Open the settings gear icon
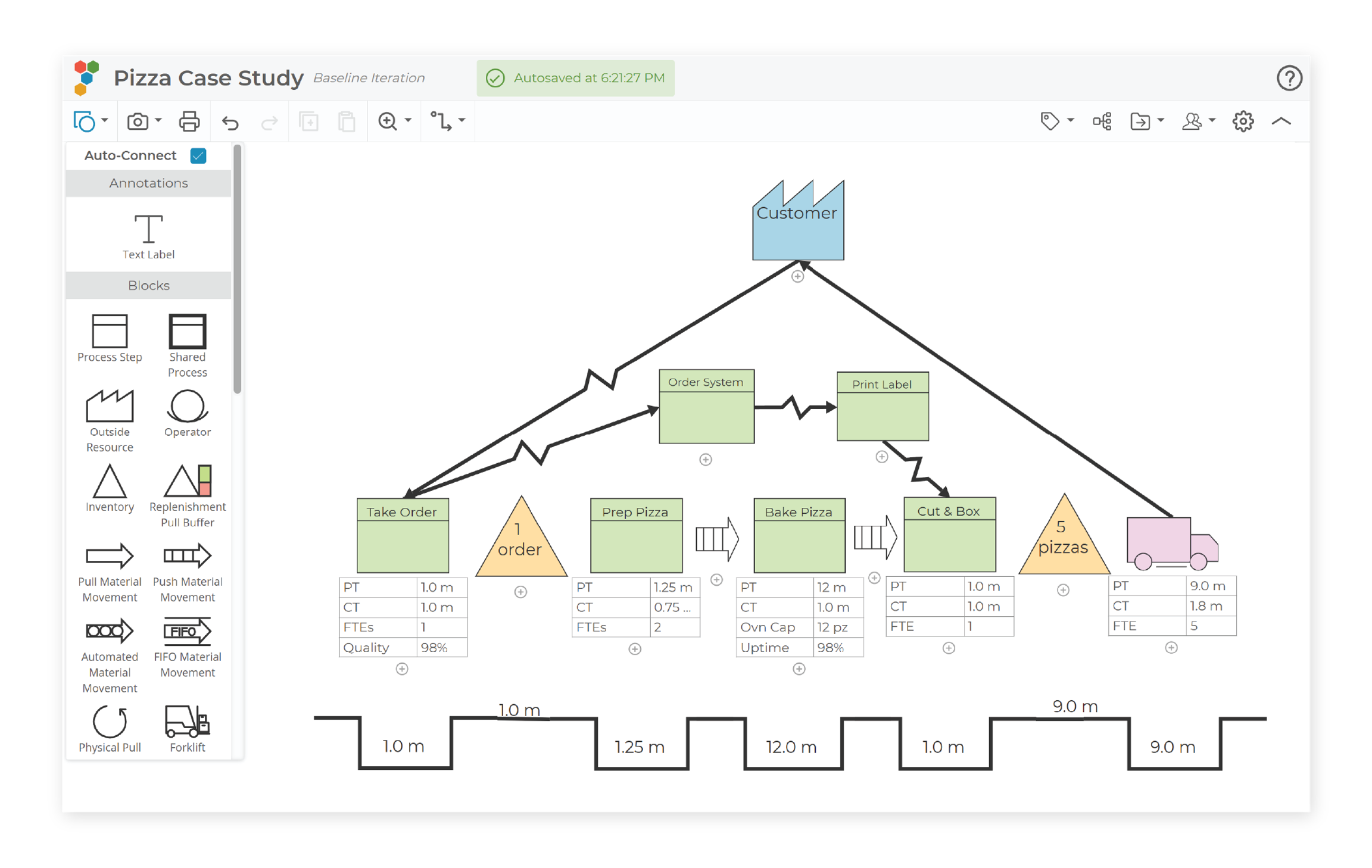Viewport: 1372px width, 868px height. (1242, 121)
